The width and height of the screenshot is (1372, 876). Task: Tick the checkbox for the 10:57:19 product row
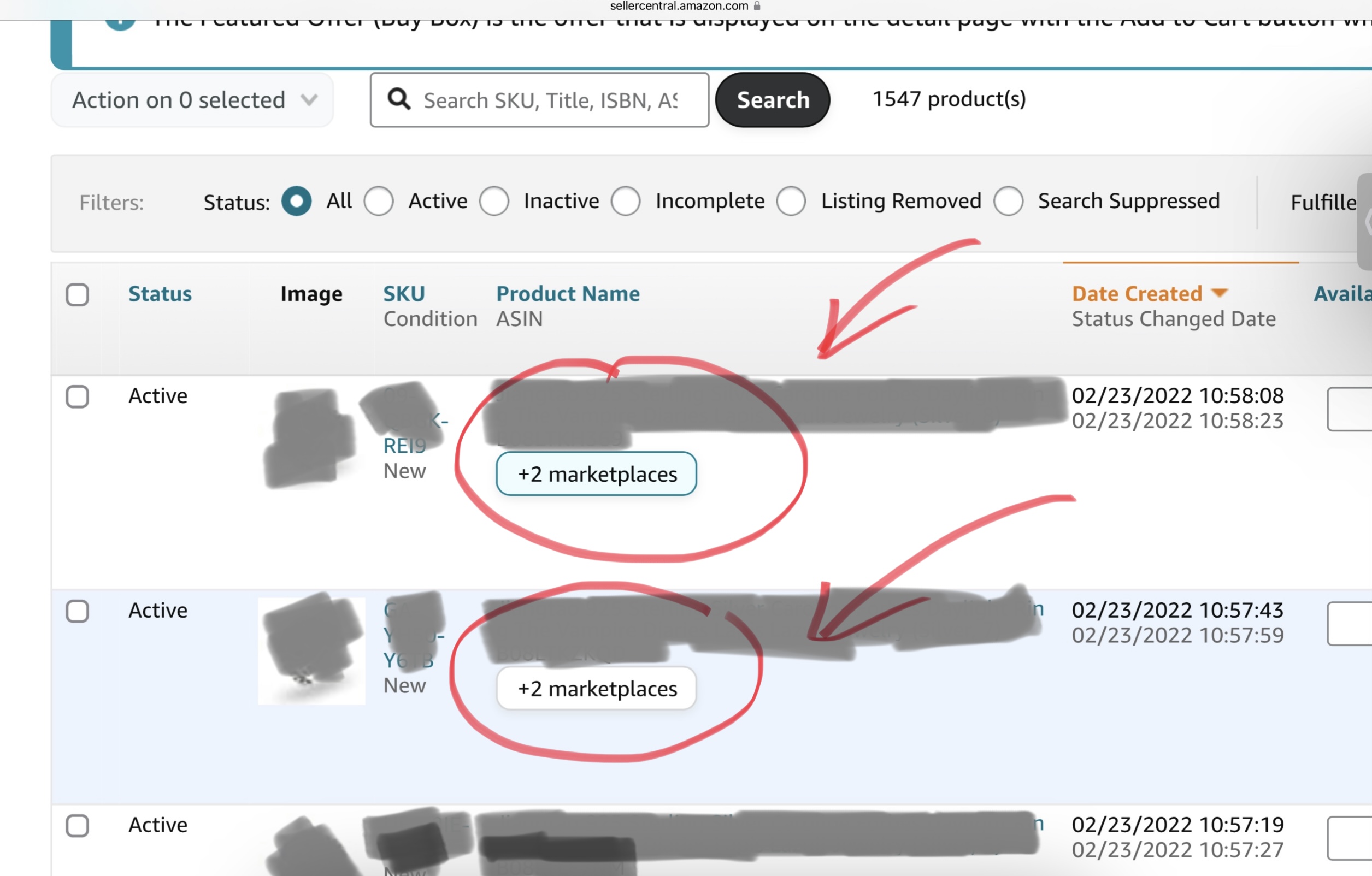78,826
